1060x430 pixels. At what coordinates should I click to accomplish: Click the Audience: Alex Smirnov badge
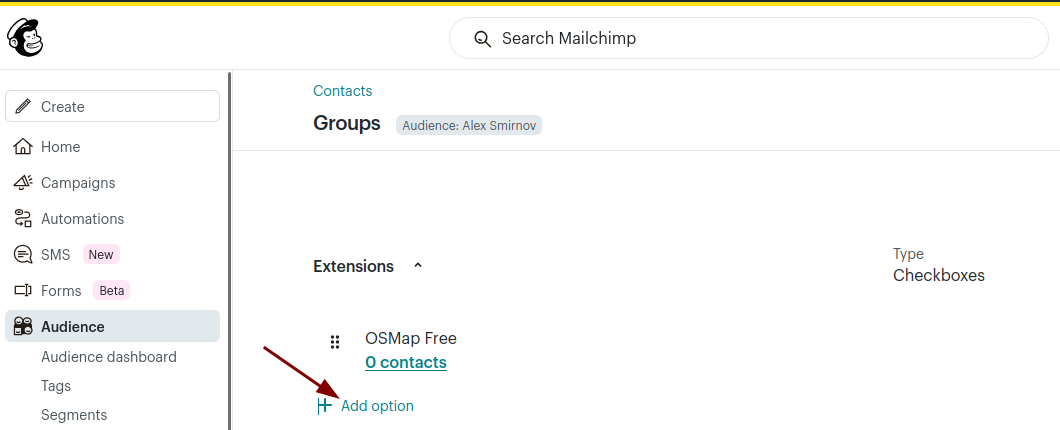tap(468, 125)
